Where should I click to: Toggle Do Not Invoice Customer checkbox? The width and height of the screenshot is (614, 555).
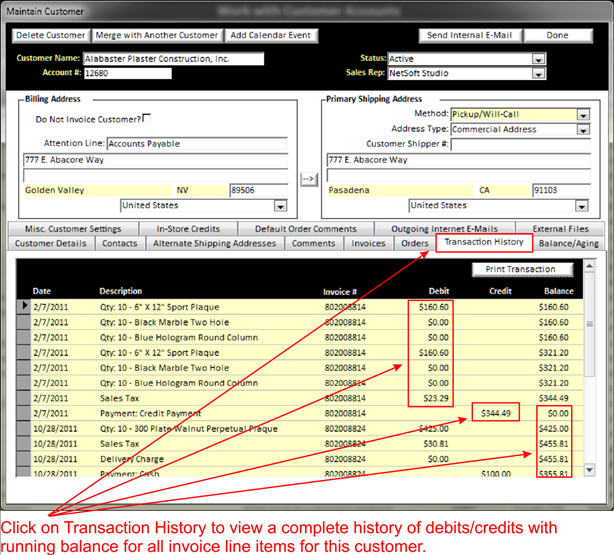[x=147, y=118]
